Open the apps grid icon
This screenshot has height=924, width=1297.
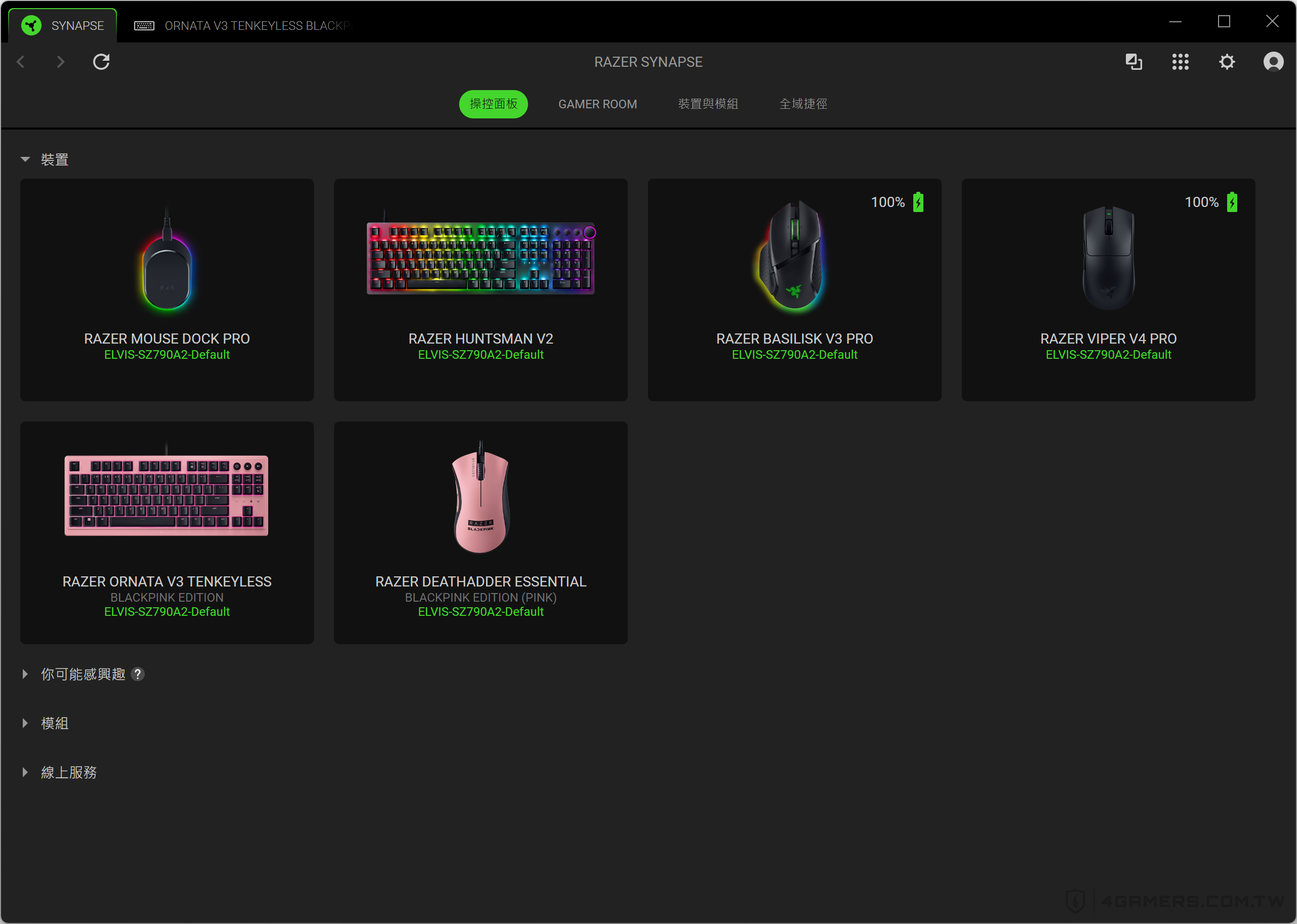[x=1181, y=61]
